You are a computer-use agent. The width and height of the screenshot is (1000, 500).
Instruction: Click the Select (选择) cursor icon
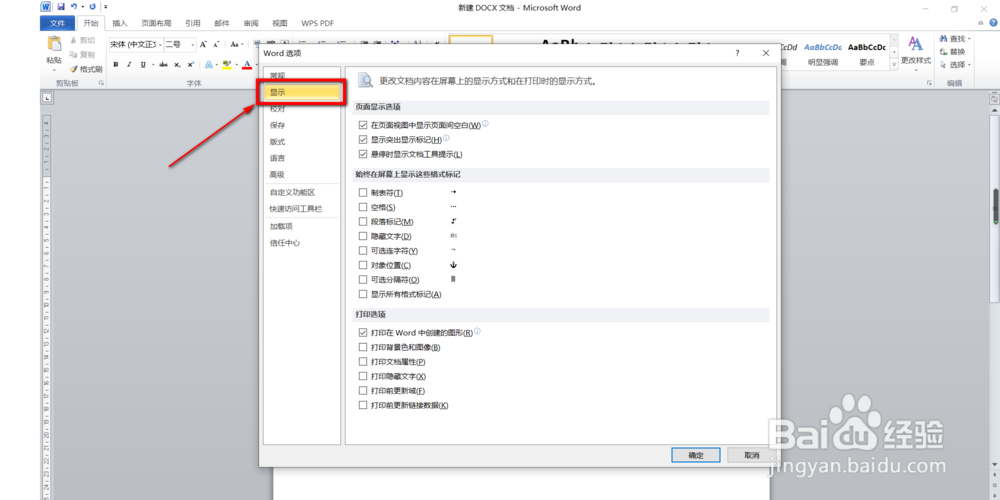pyautogui.click(x=943, y=64)
